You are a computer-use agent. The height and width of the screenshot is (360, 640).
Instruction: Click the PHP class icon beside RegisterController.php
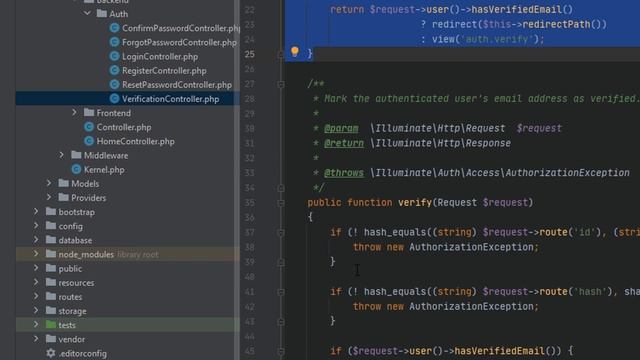114,70
